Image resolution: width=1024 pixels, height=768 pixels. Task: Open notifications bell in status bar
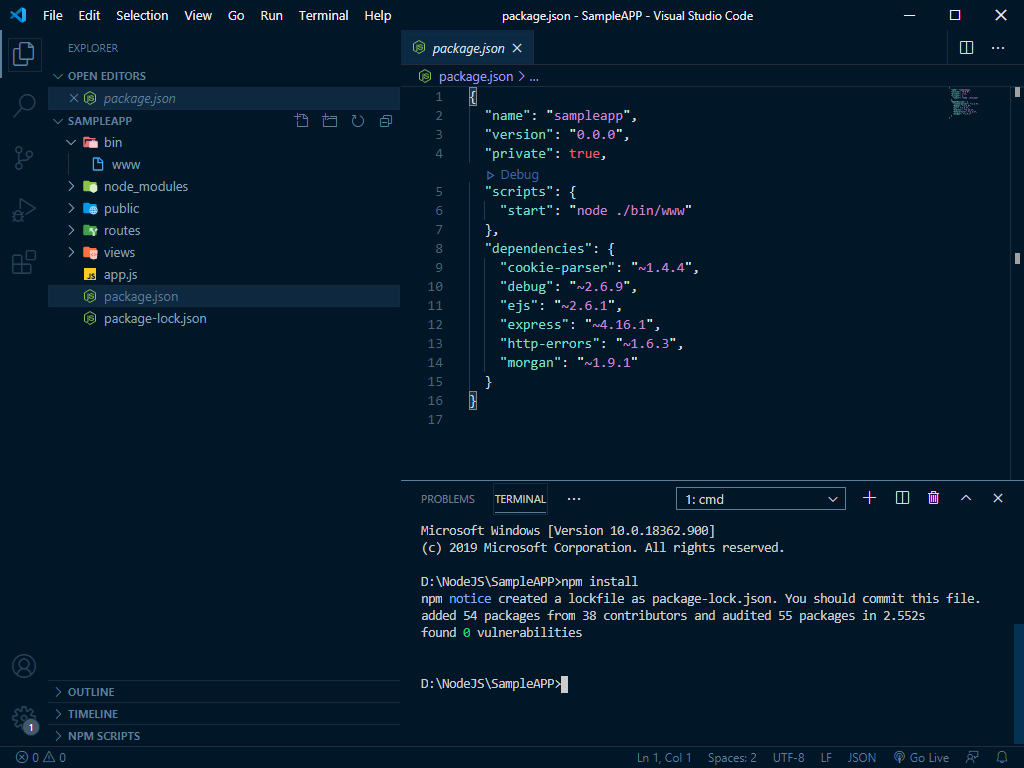click(x=1002, y=758)
